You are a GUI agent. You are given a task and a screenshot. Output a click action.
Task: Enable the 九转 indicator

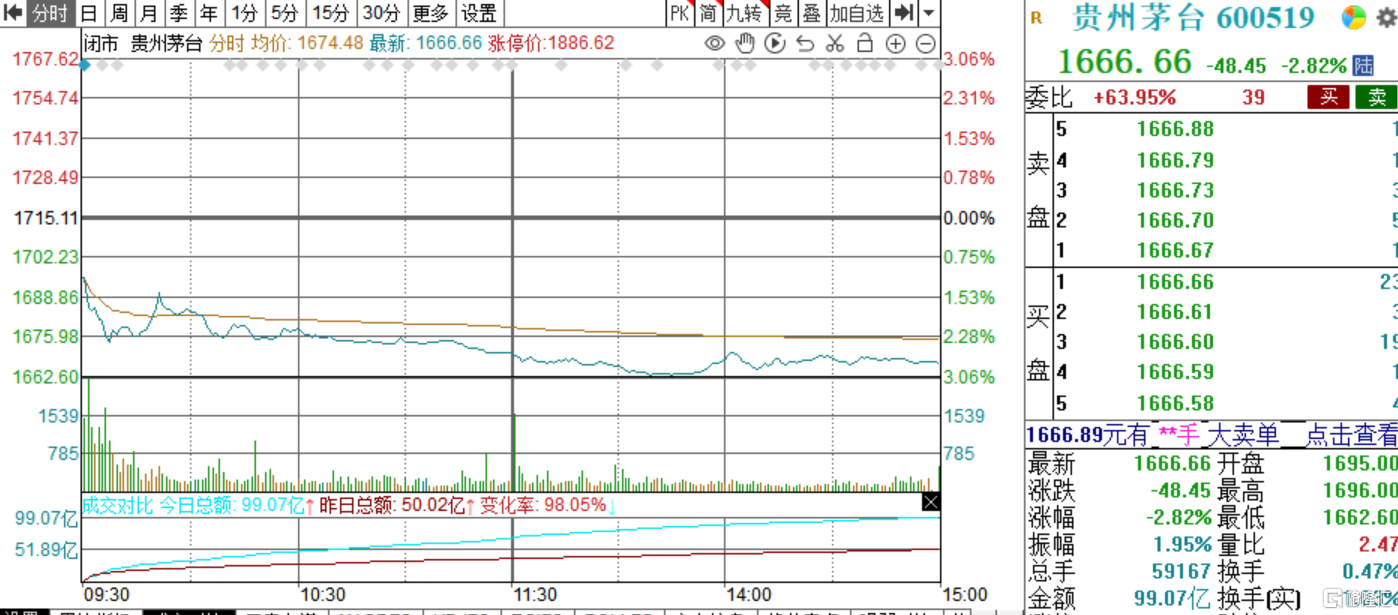pyautogui.click(x=745, y=13)
